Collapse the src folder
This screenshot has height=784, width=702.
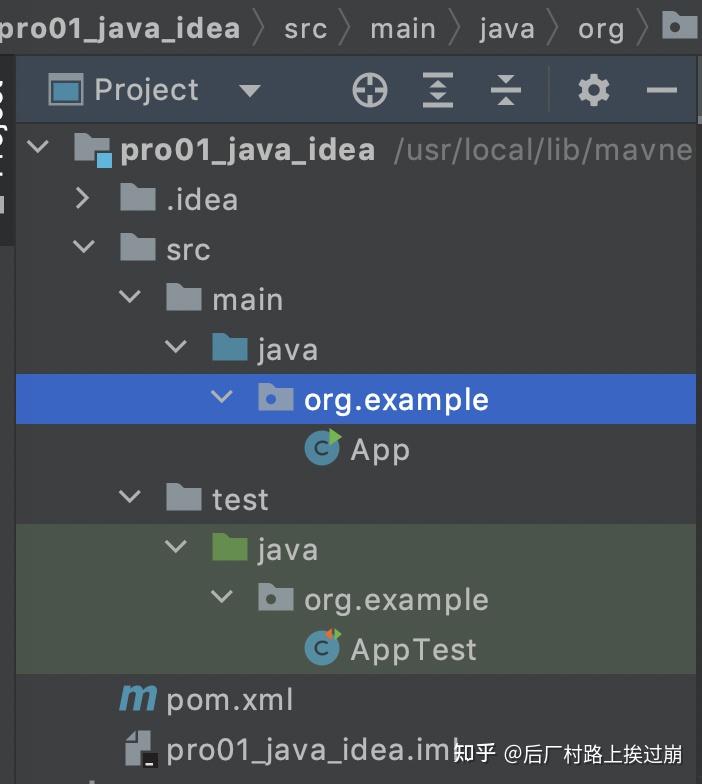tap(84, 248)
